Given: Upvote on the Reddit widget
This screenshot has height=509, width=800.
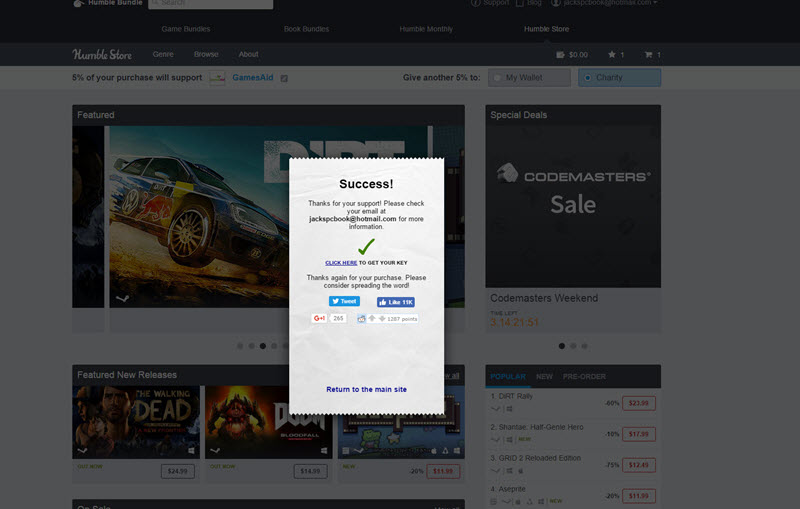Looking at the screenshot, I should coord(372,318).
